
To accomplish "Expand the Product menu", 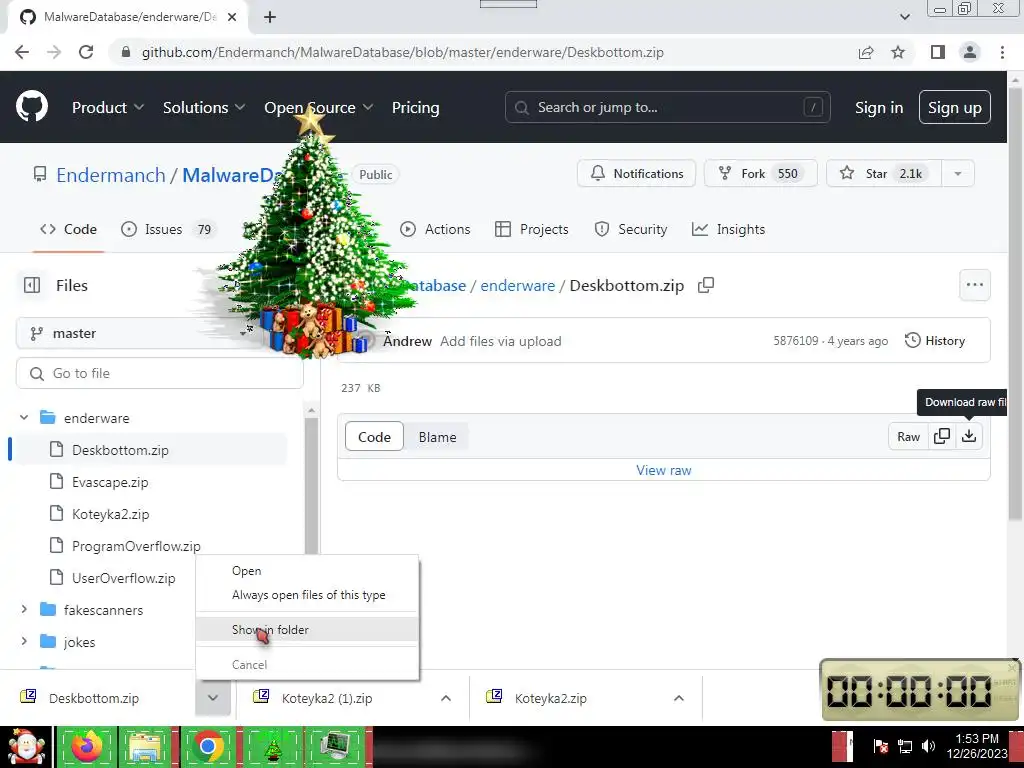I will (108, 108).
